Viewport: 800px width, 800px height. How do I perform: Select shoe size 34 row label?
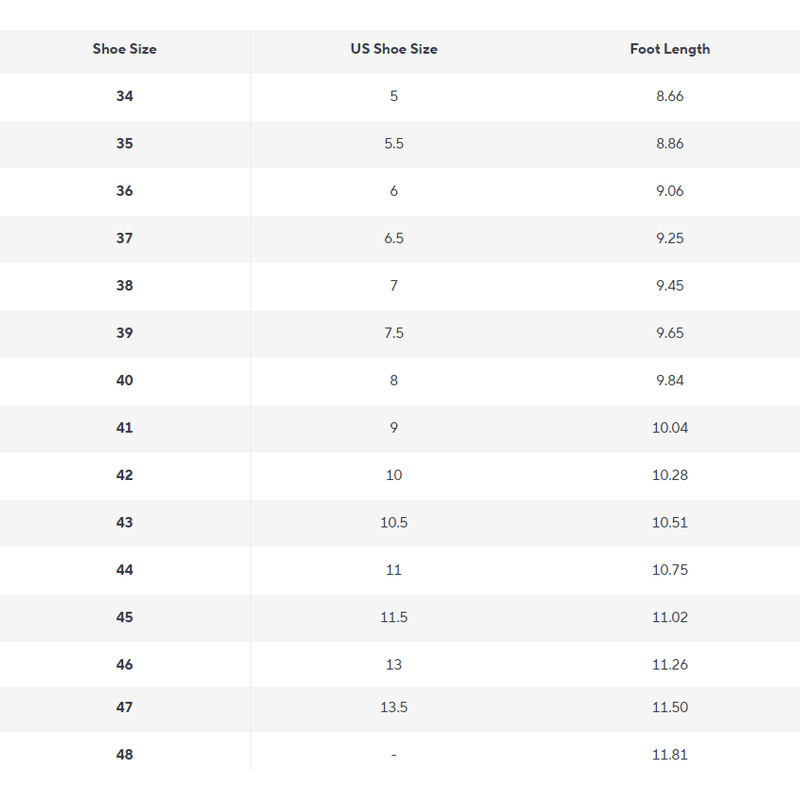point(124,96)
